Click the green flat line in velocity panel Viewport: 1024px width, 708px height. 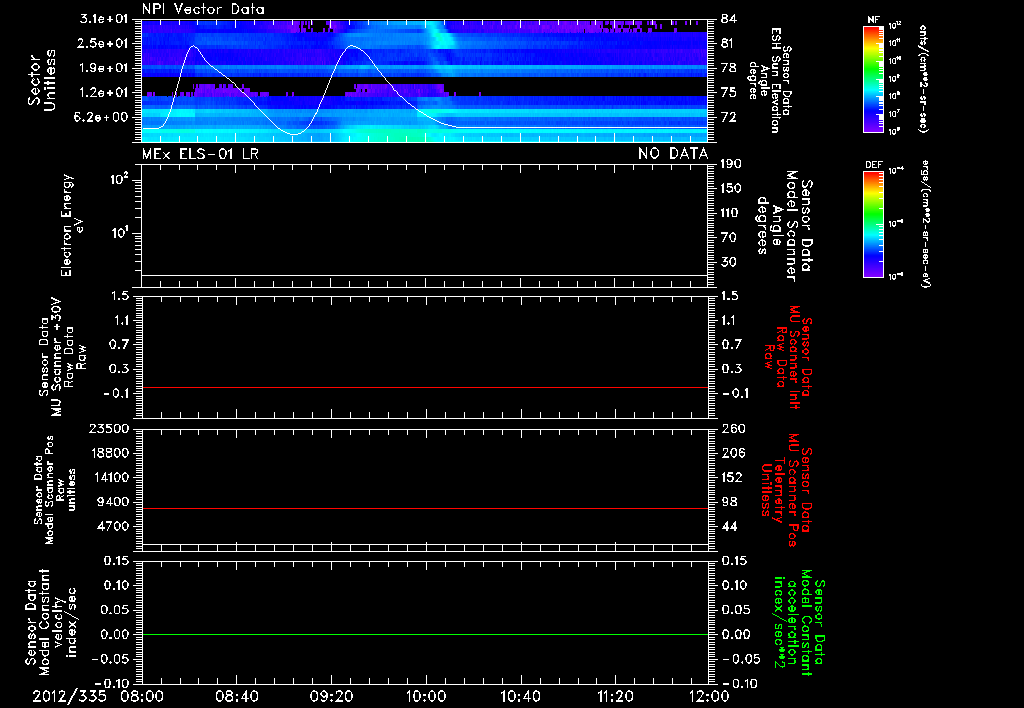[425, 634]
